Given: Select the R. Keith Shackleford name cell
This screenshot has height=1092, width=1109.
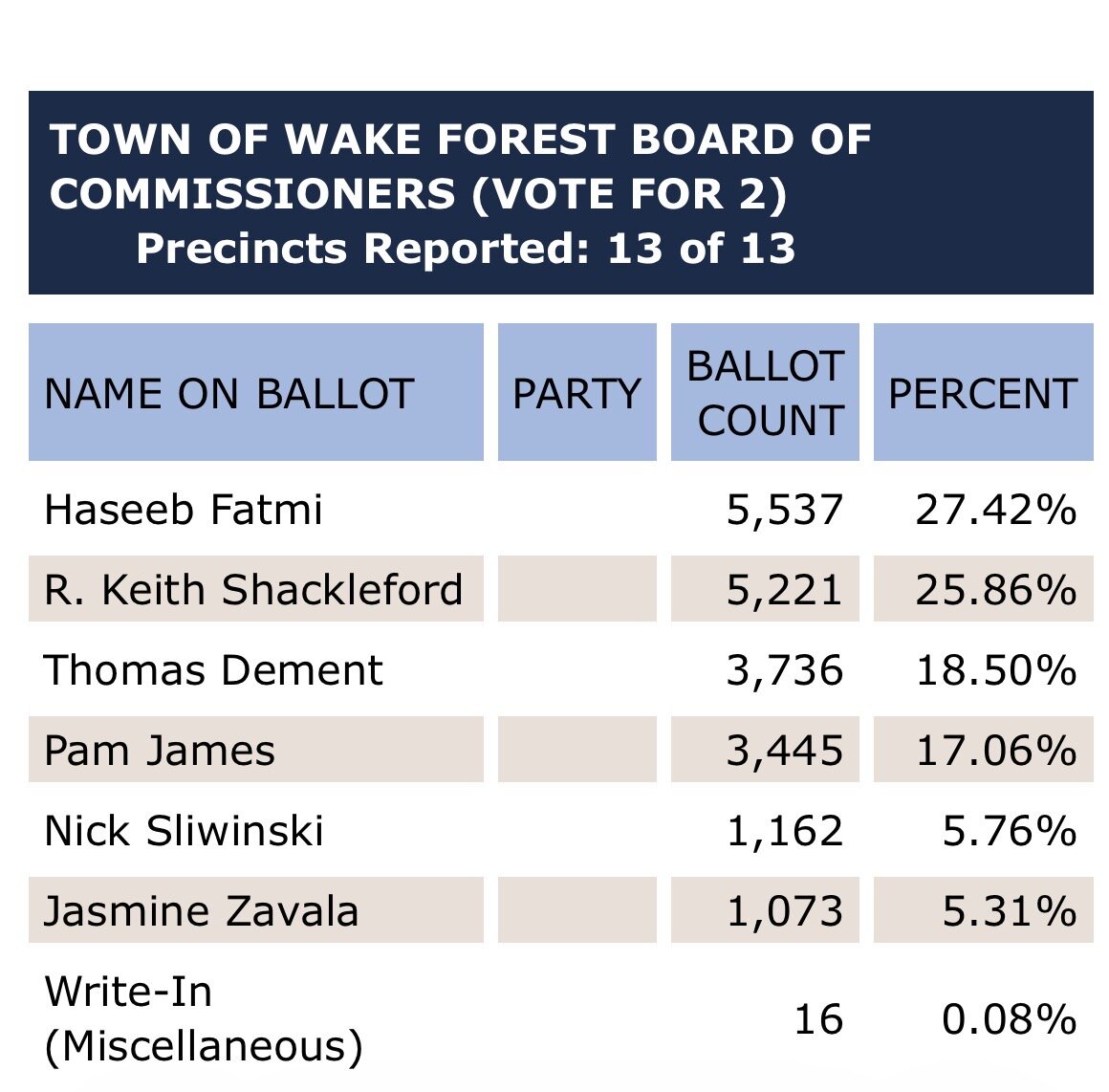Looking at the screenshot, I should click(x=254, y=590).
